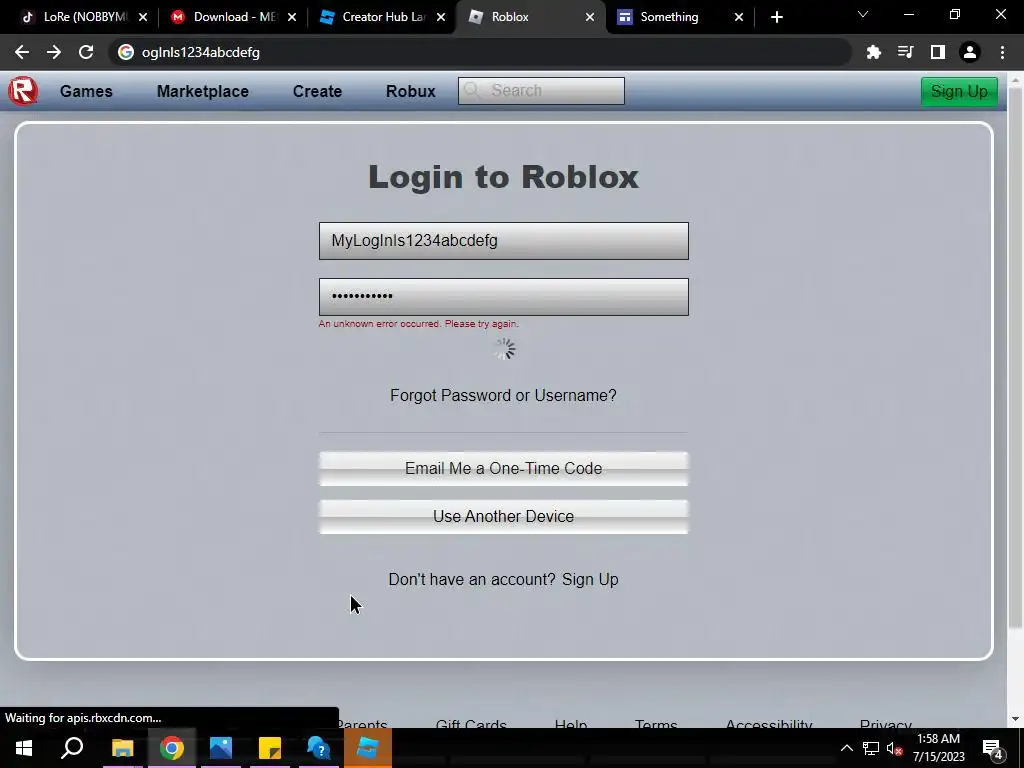The width and height of the screenshot is (1024, 768).
Task: Open the Get Help app in taskbar
Action: [319, 748]
